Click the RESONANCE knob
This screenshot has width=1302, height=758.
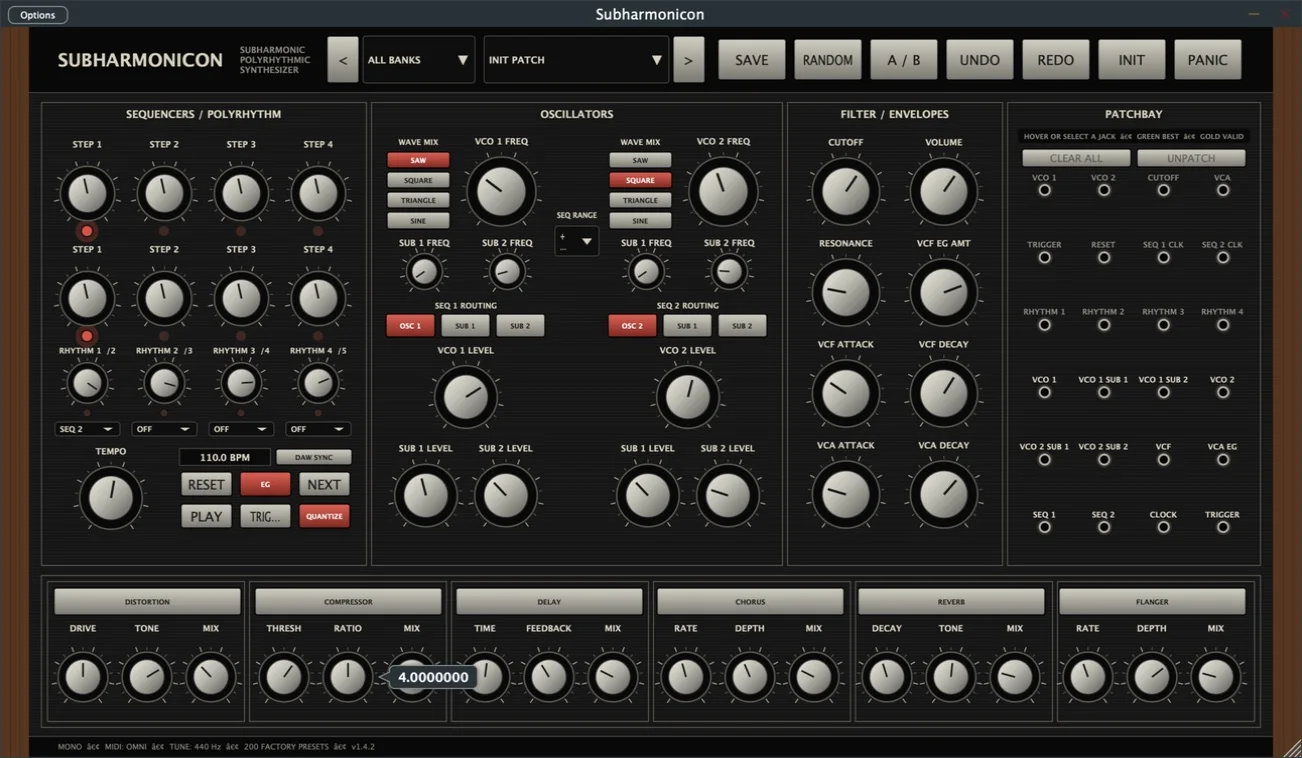845,292
